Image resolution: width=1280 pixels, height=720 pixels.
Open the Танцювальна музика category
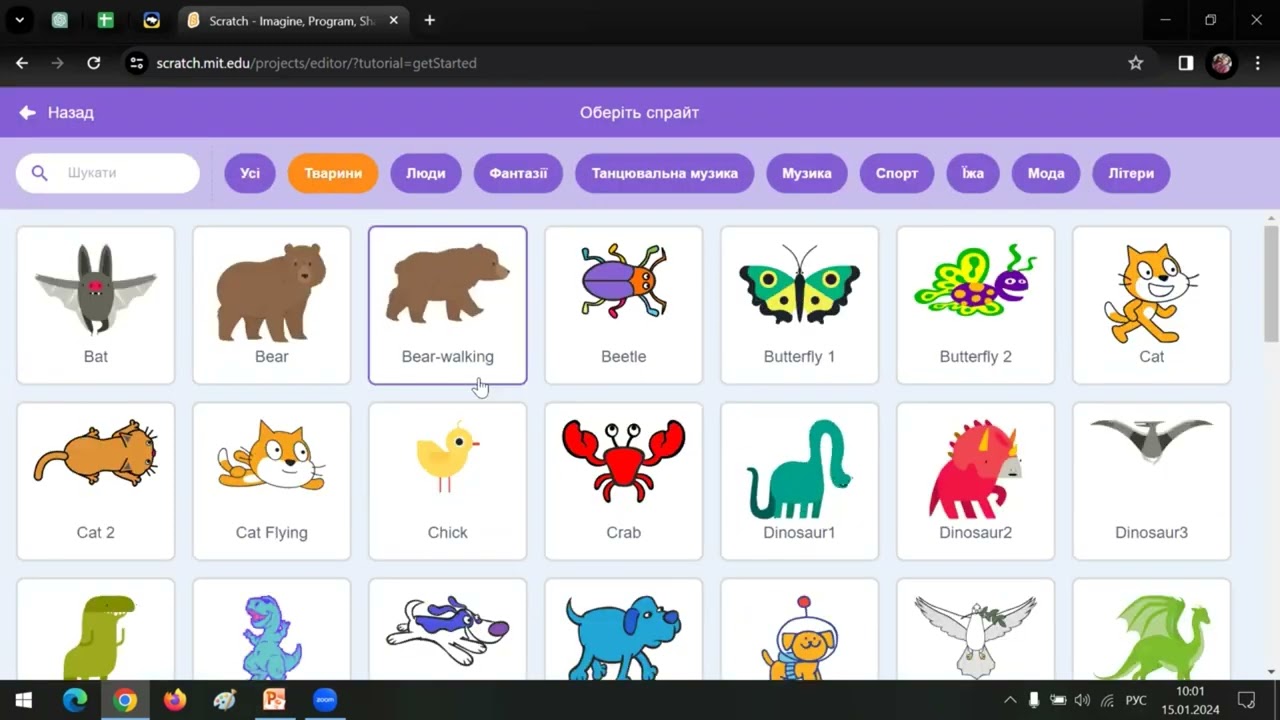[x=665, y=173]
